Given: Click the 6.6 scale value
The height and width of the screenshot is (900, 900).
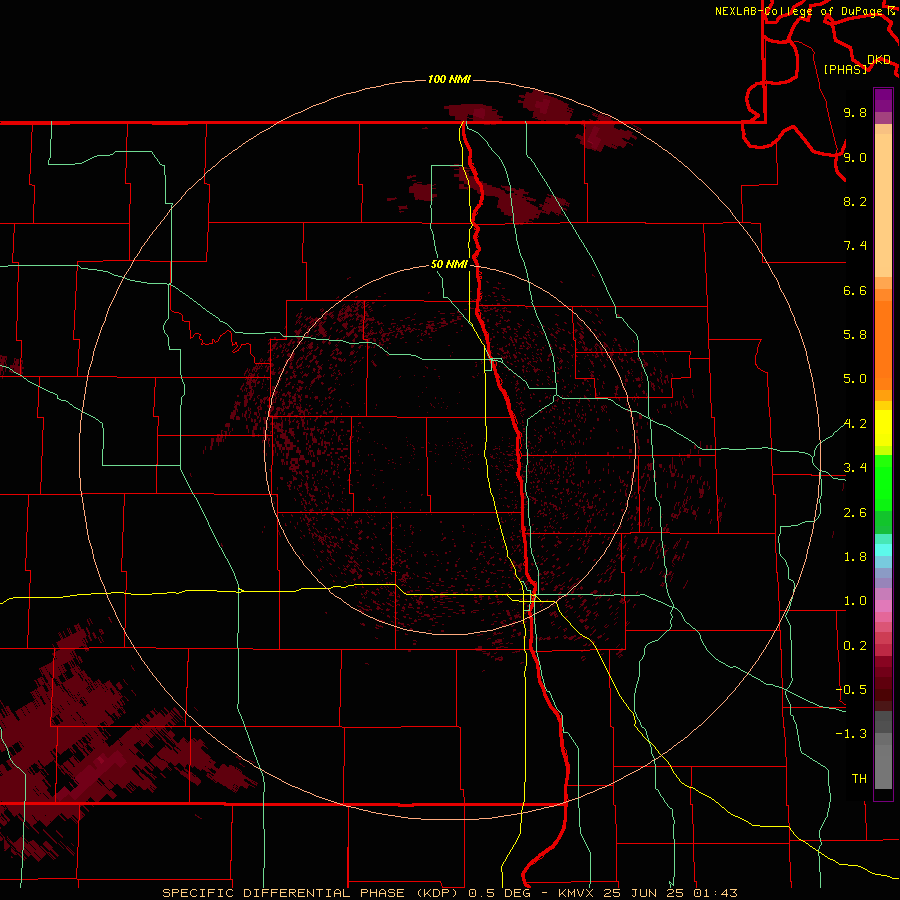Looking at the screenshot, I should click(855, 290).
